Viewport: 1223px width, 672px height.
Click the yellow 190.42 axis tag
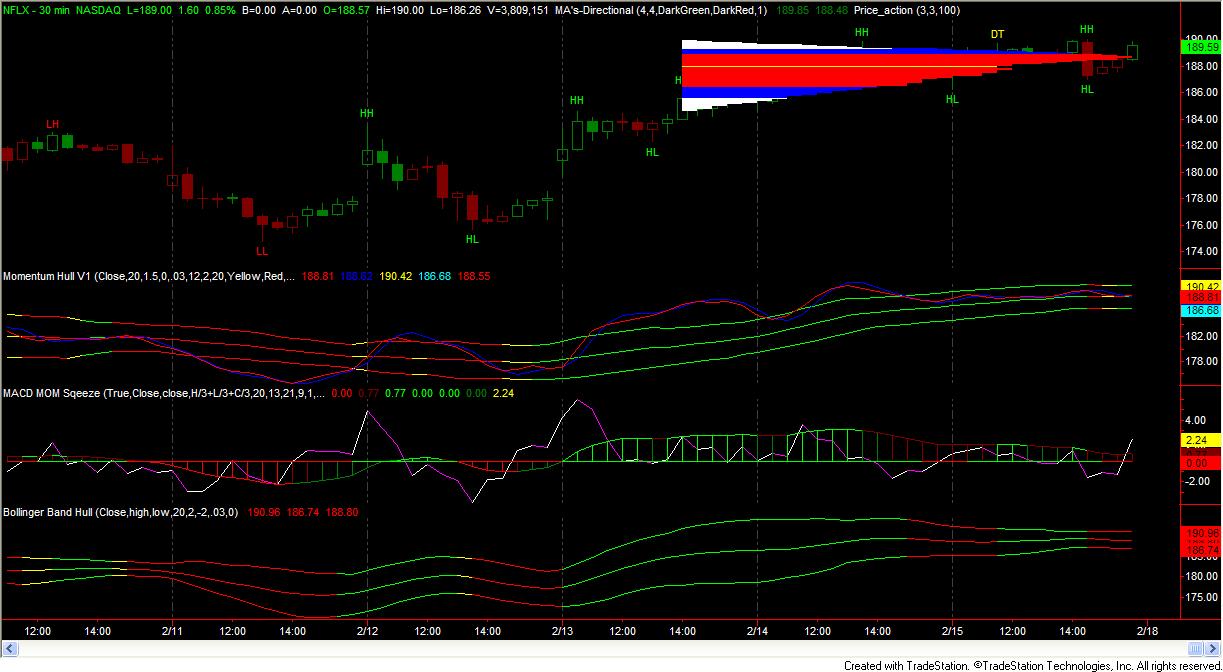pyautogui.click(x=1200, y=286)
